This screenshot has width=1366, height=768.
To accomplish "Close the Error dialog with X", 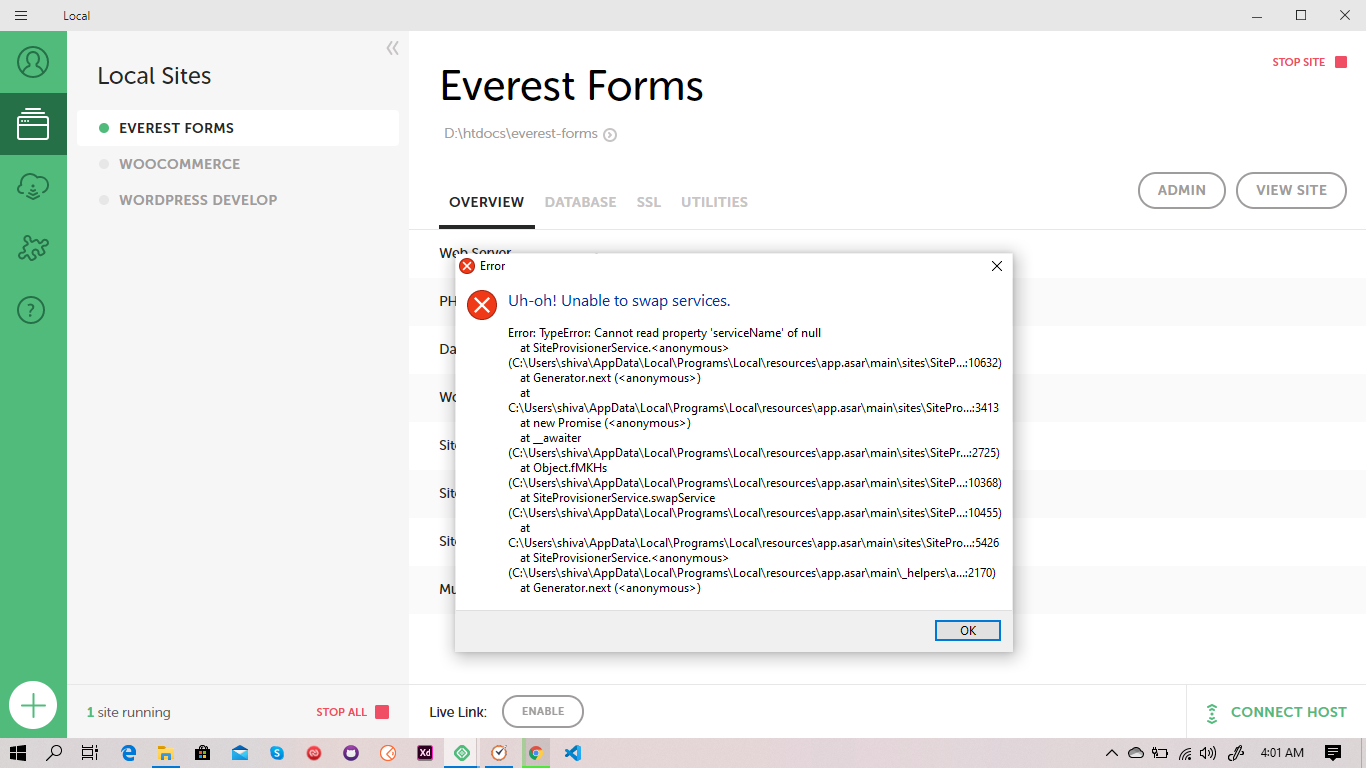I will 996,266.
